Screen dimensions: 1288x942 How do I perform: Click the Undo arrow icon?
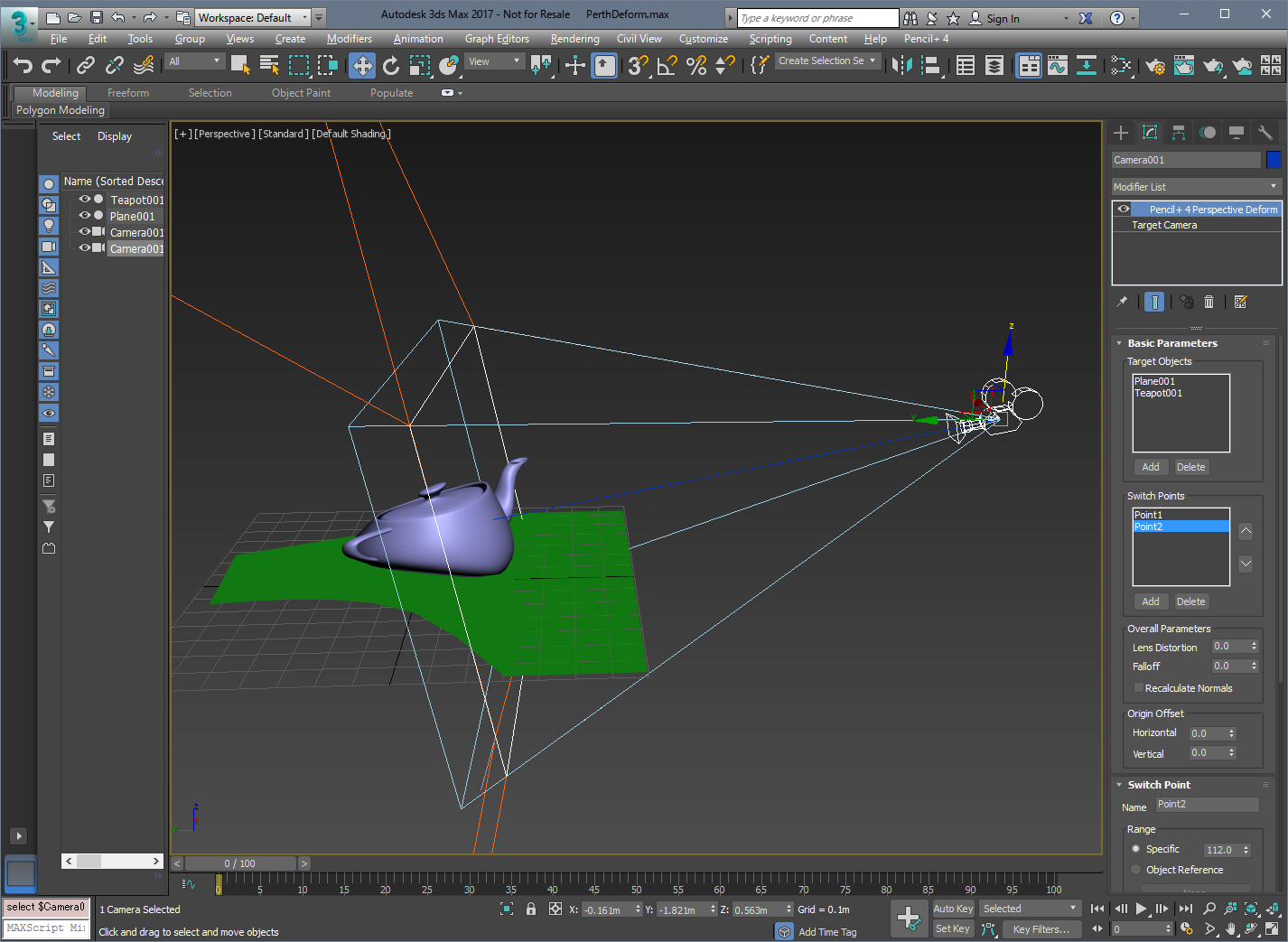pos(23,65)
